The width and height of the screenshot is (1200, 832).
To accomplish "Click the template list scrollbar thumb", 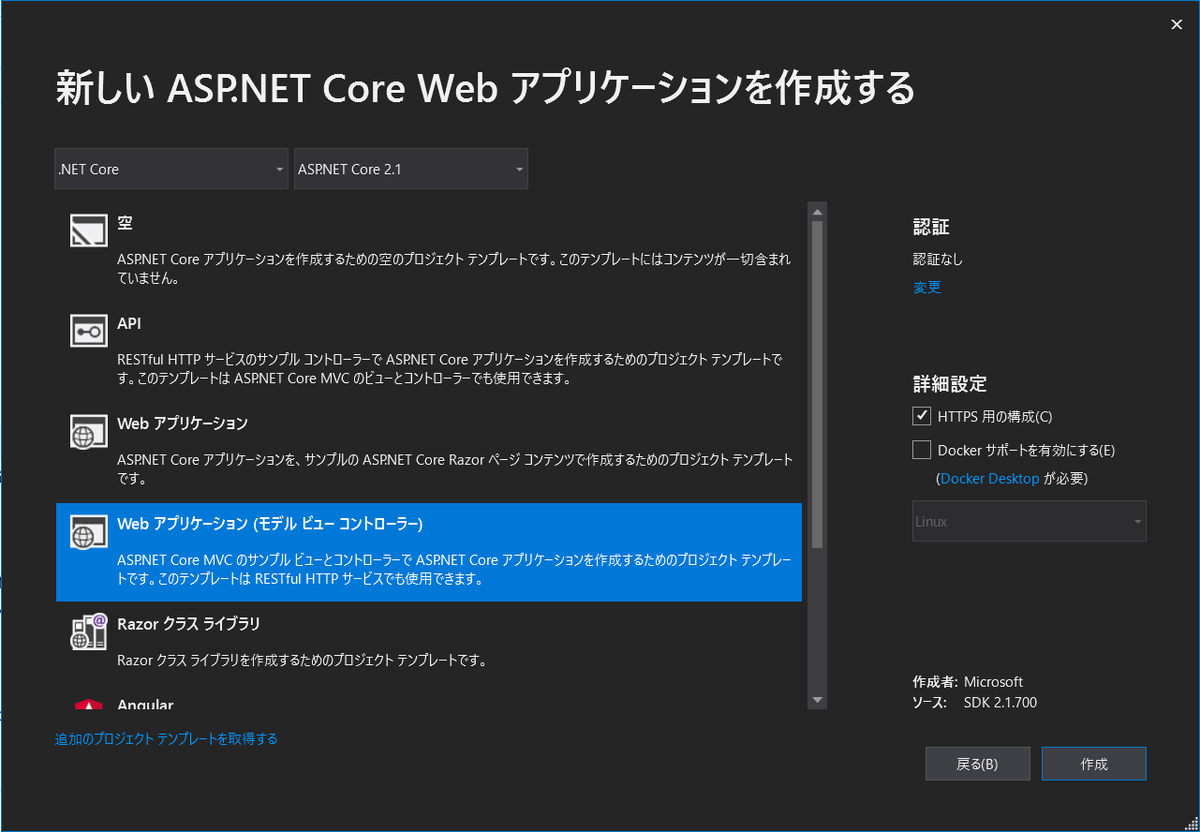I will point(817,384).
